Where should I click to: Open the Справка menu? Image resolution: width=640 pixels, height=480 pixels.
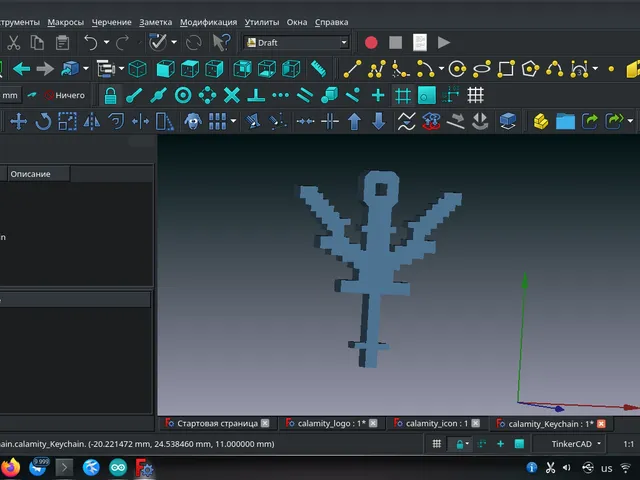(331, 22)
